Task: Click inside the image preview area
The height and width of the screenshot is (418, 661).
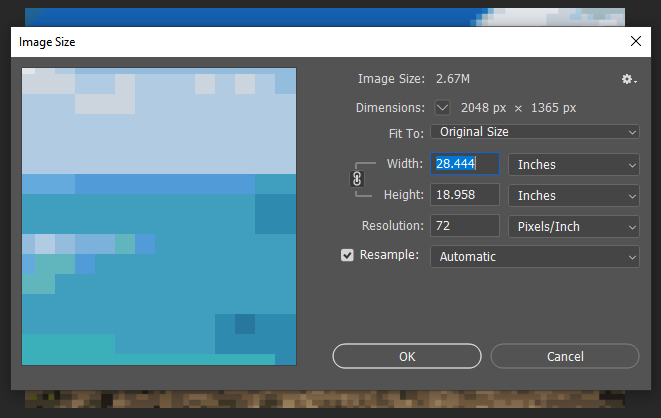Action: coord(159,217)
